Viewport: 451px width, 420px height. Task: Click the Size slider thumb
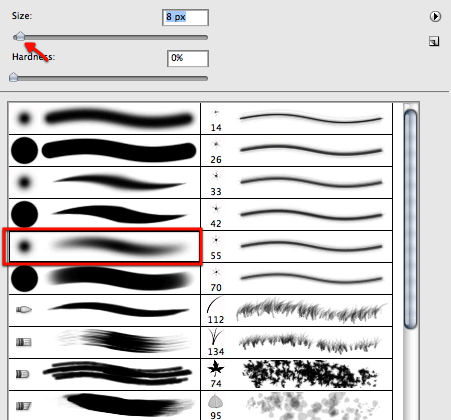point(20,36)
